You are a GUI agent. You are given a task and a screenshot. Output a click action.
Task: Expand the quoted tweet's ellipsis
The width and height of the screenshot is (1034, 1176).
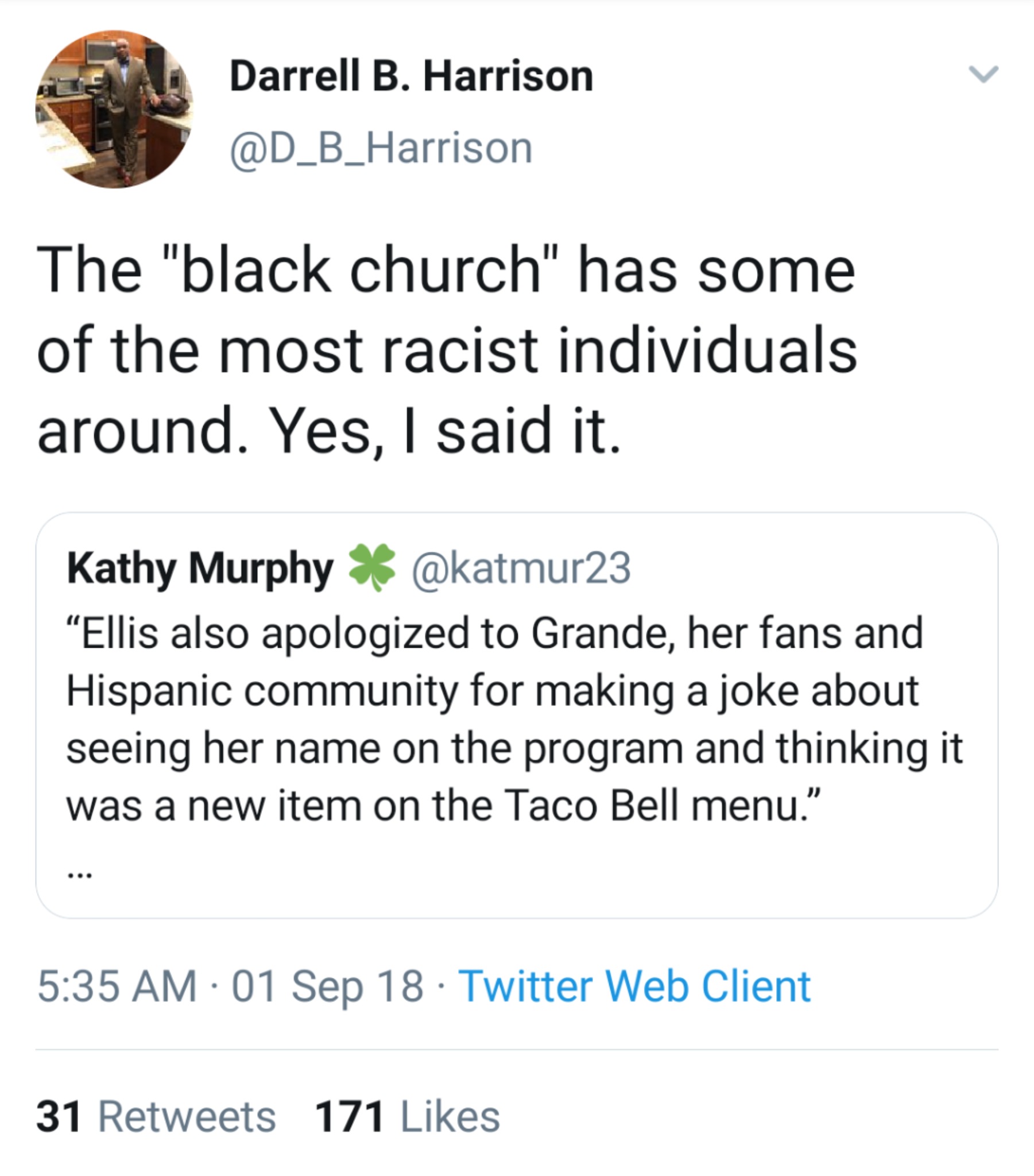(x=79, y=875)
